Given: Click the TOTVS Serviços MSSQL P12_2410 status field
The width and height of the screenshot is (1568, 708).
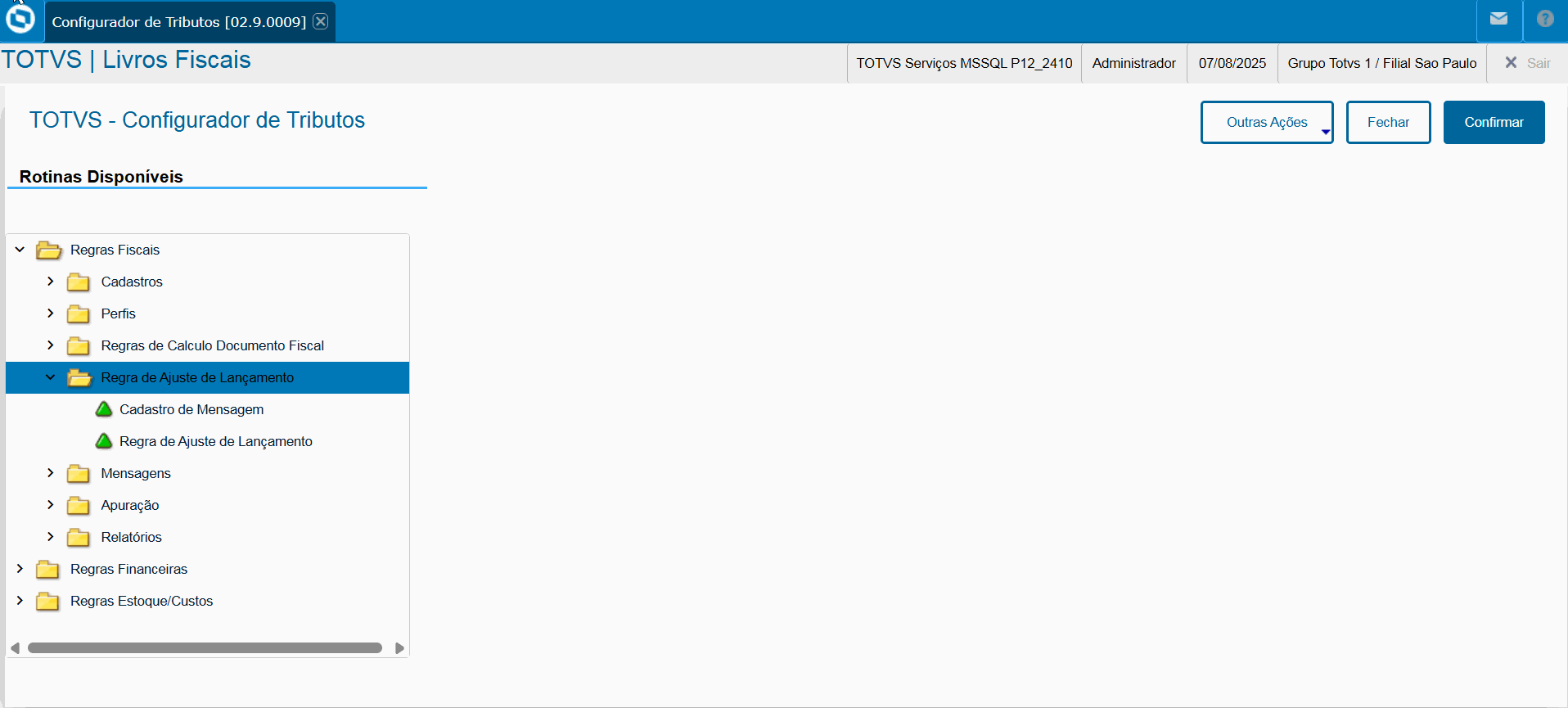Looking at the screenshot, I should 964,63.
